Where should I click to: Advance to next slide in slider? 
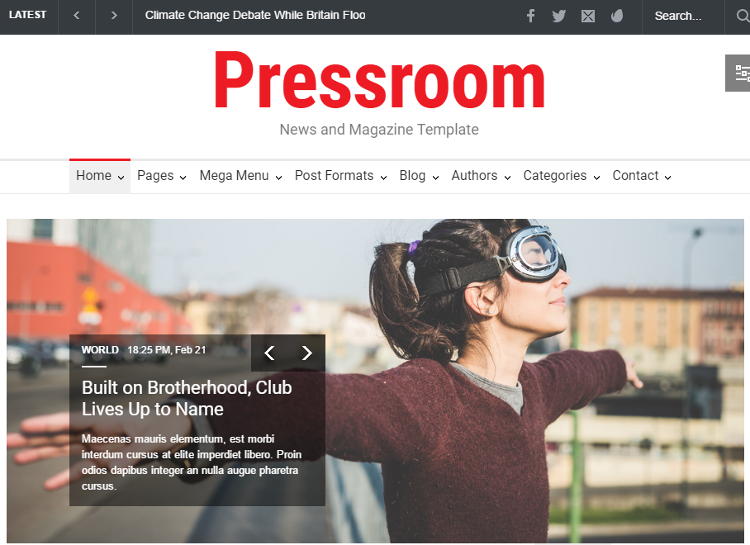click(307, 353)
